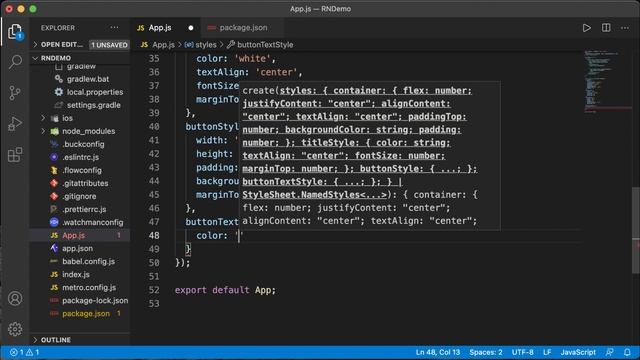Click StyleSheet.NamedStyles link in hover popup

pos(314,195)
